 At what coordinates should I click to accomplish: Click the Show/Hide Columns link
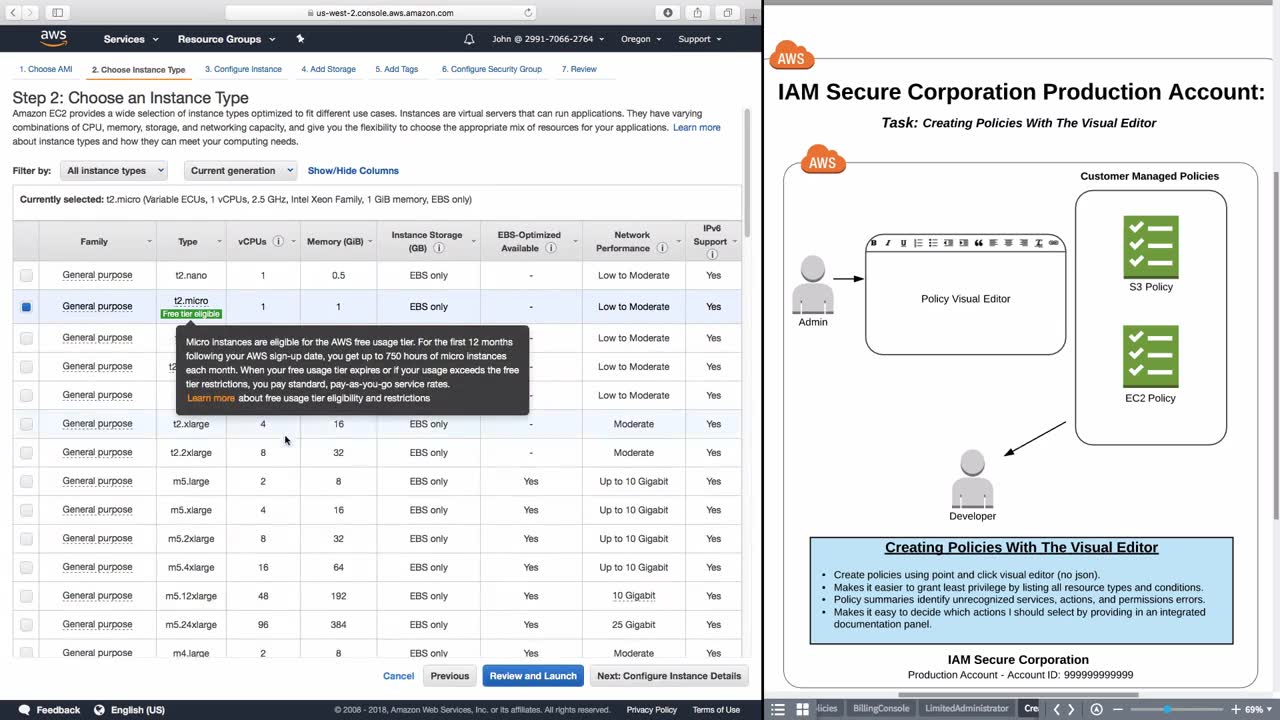tap(353, 171)
